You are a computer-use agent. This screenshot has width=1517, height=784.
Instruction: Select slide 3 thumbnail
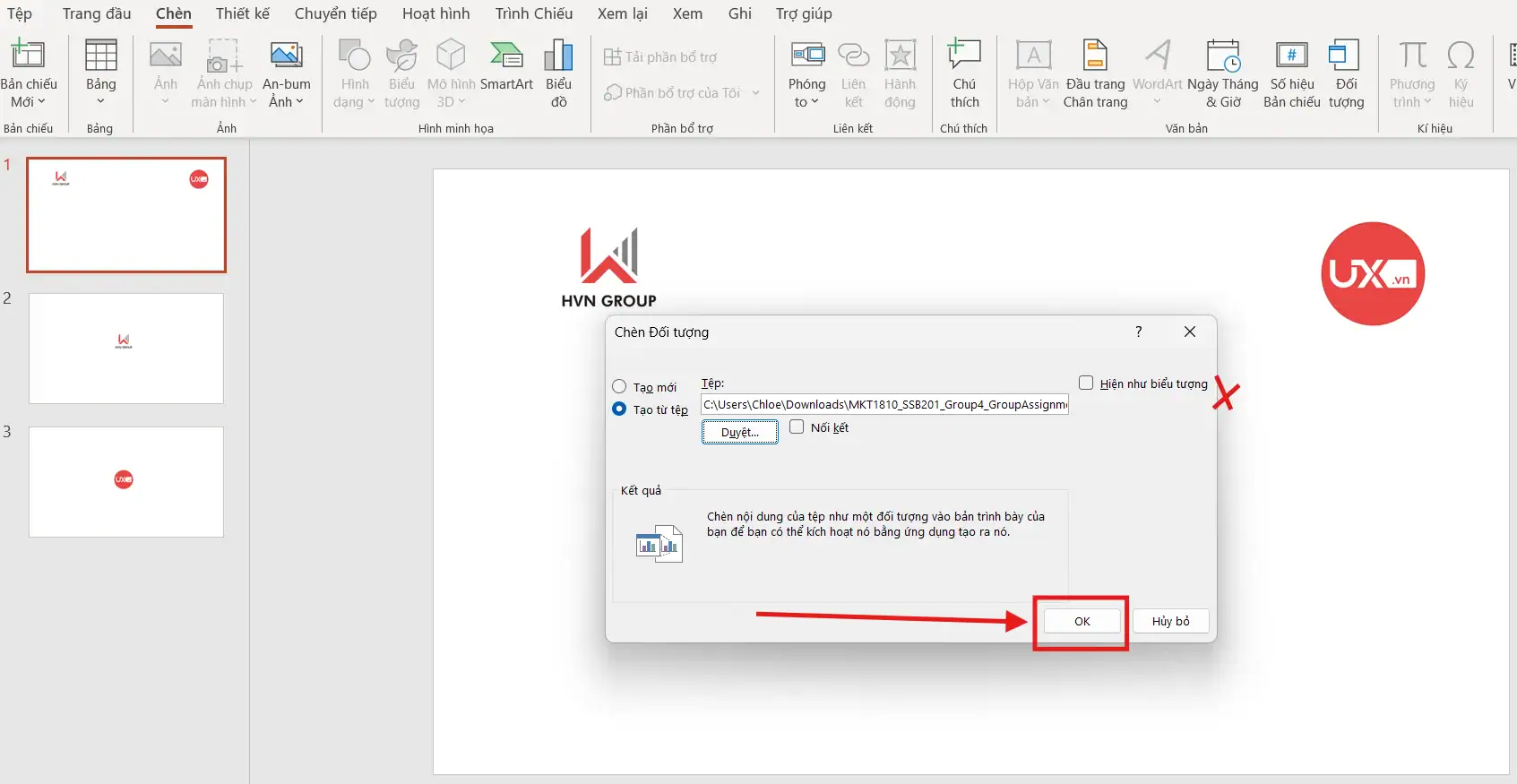[126, 482]
